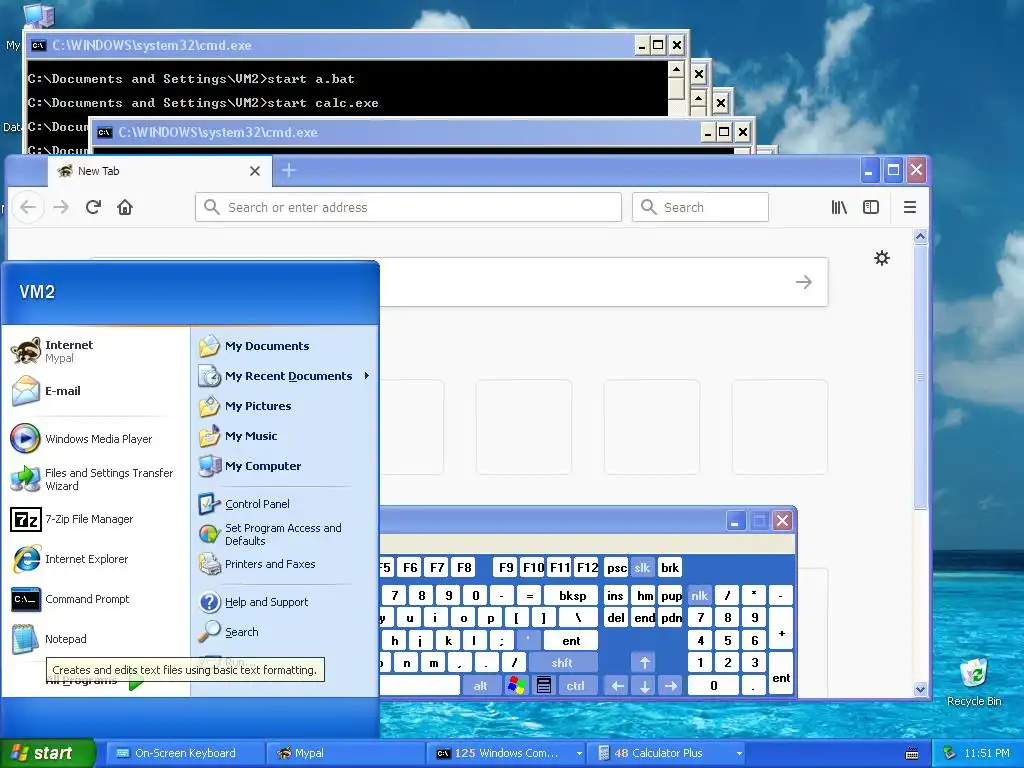Click the Mypal Search box
The width and height of the screenshot is (1024, 768).
tap(700, 207)
